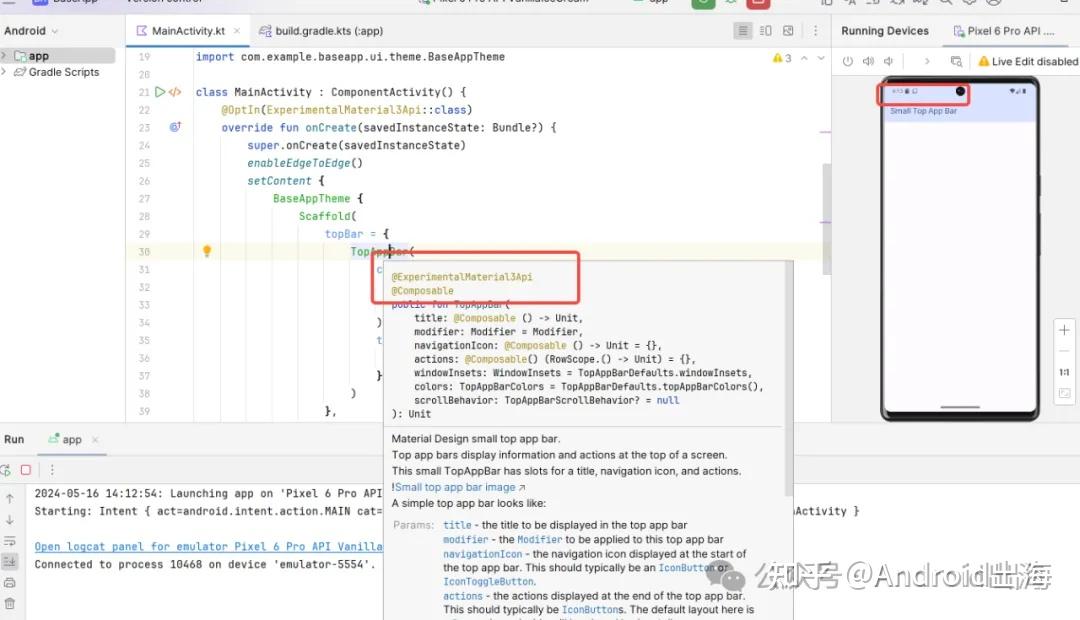
Task: Click the emulator volume up icon
Action: pyautogui.click(x=868, y=61)
